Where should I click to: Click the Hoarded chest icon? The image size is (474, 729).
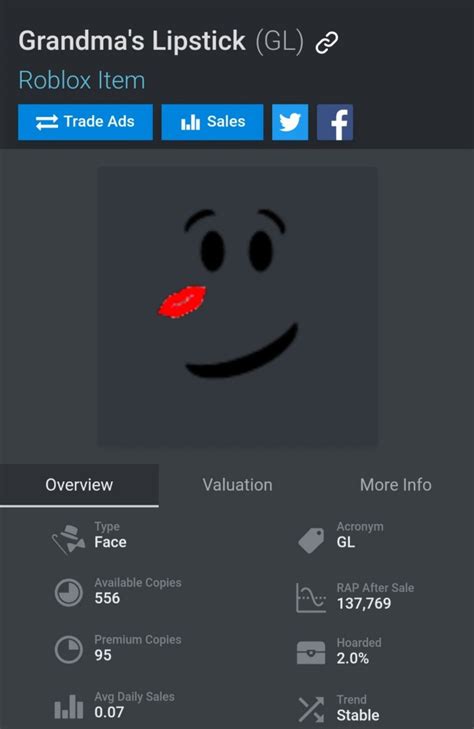[311, 652]
